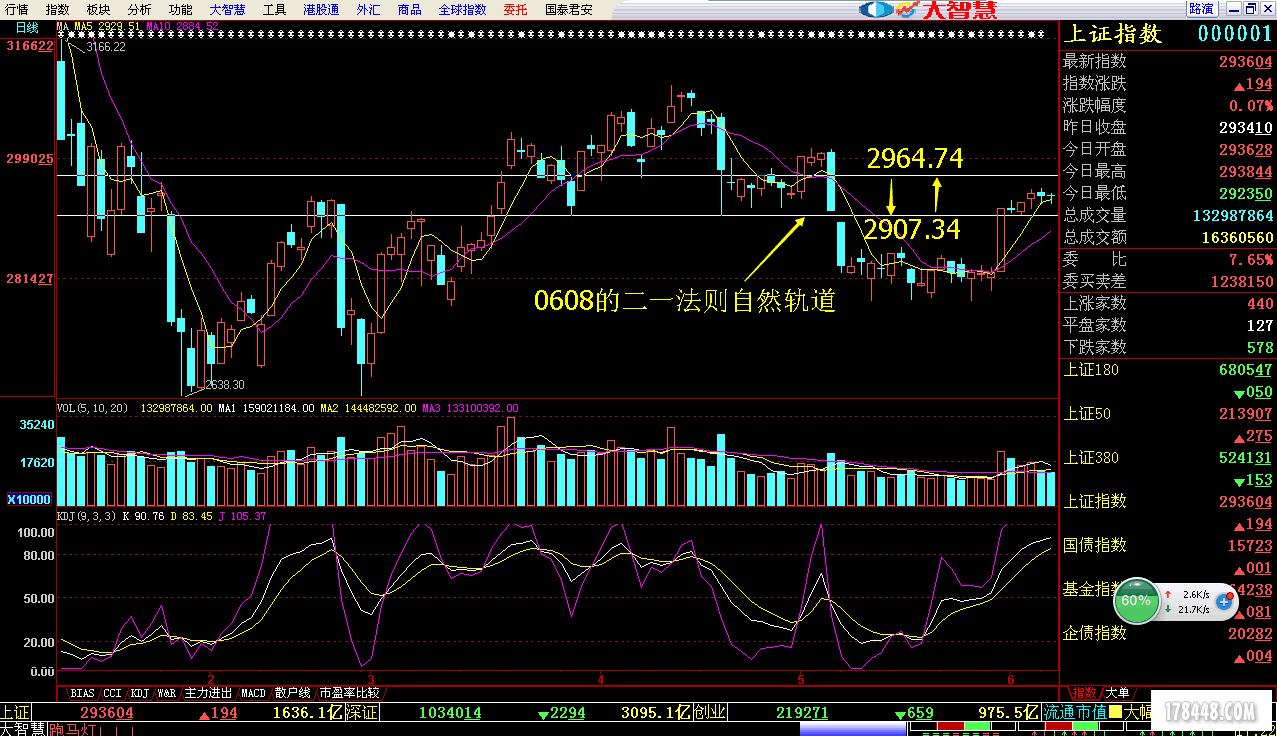
Task: Open the 港股通 menu
Action: tap(320, 9)
